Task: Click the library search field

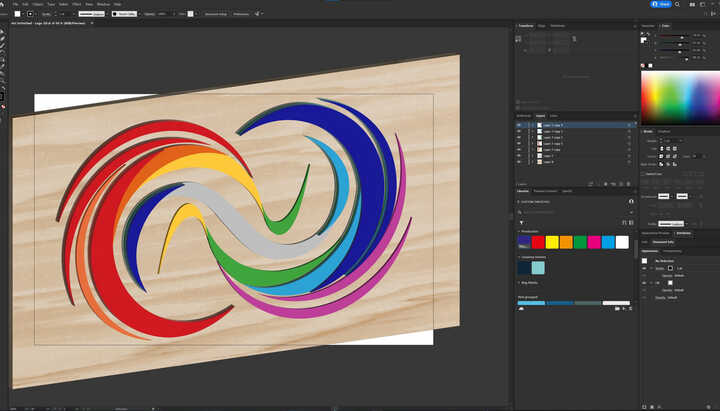Action: pyautogui.click(x=574, y=212)
